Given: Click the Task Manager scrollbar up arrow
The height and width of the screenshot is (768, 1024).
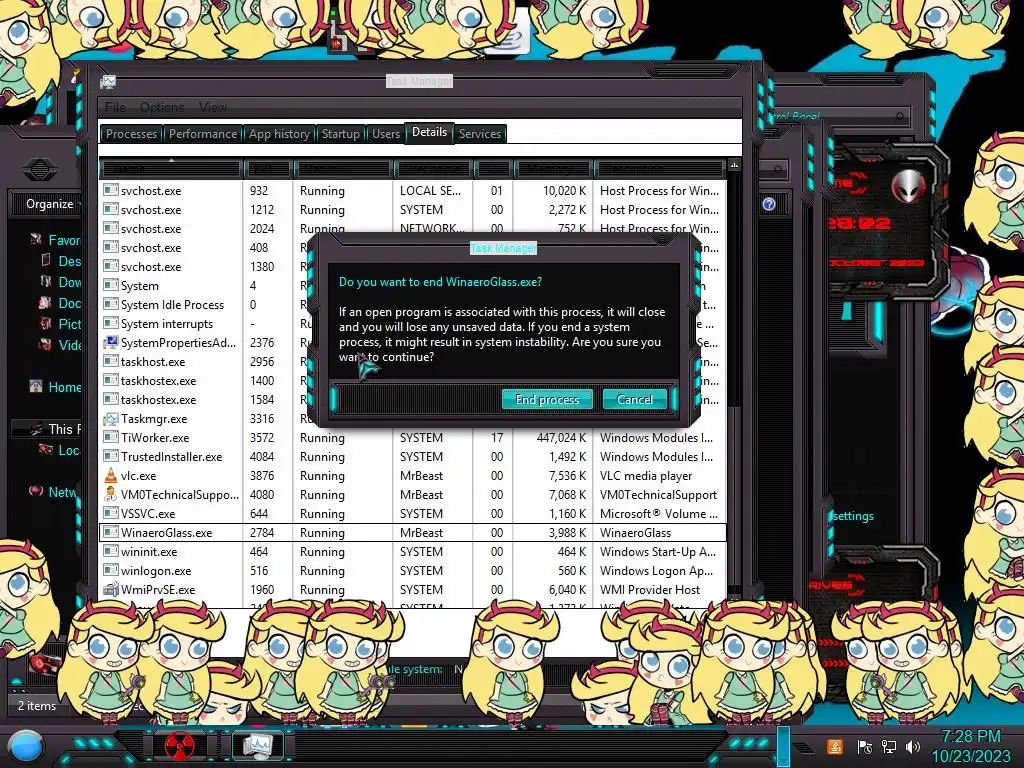Looking at the screenshot, I should tap(734, 166).
